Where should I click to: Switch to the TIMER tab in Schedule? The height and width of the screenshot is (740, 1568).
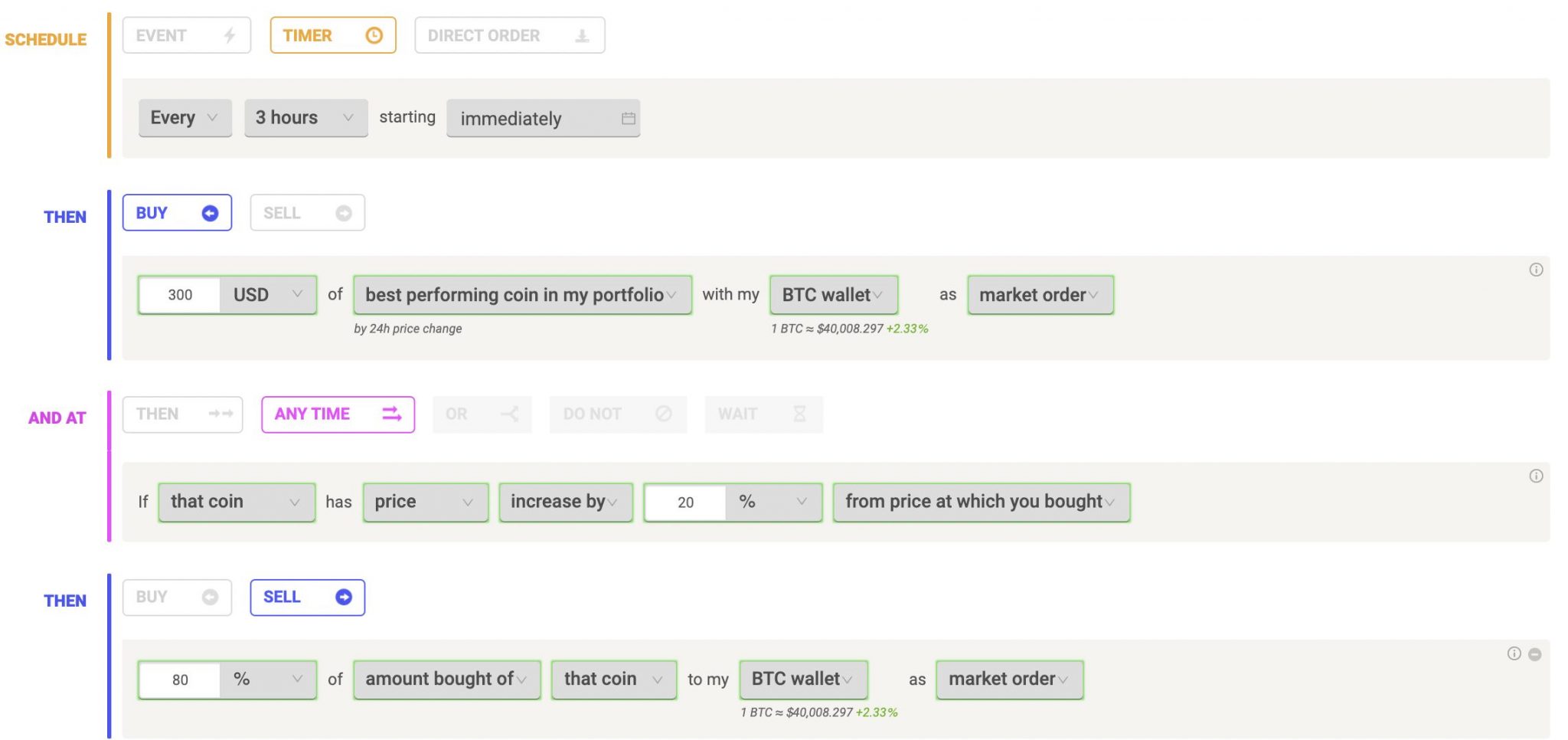coord(331,34)
